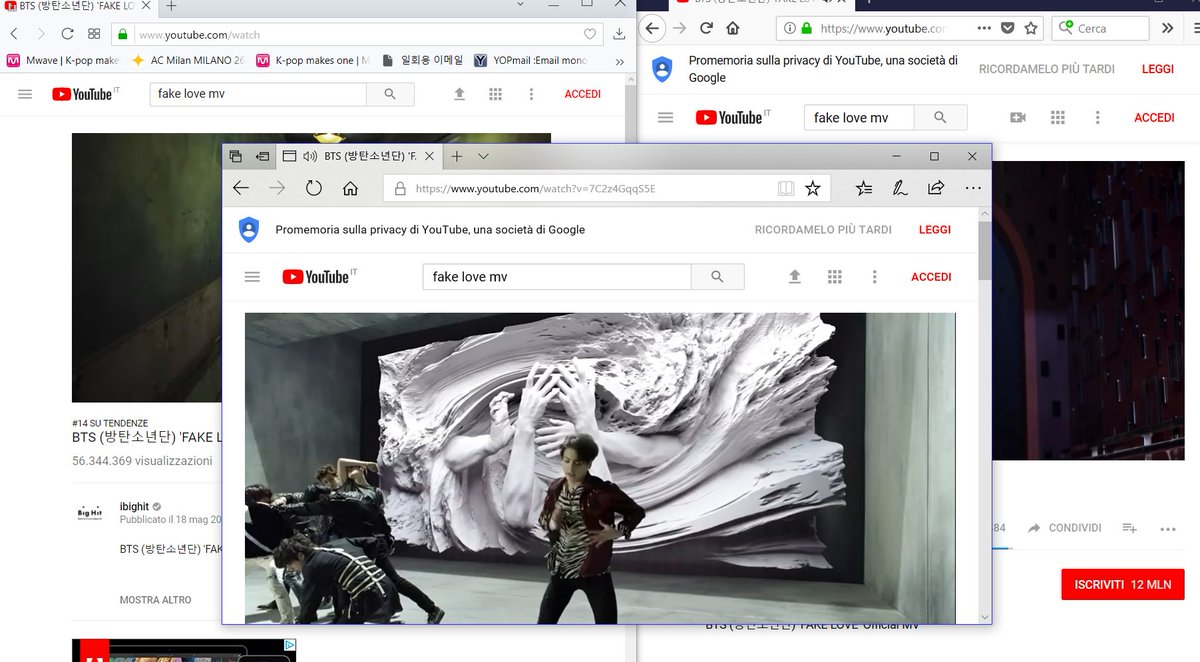Go back in the Opera window

pos(14,34)
